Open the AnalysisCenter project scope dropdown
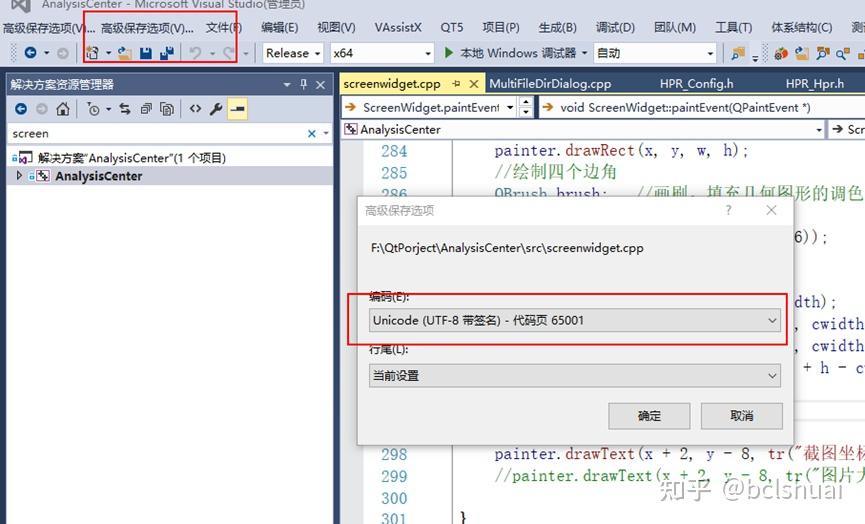This screenshot has width=865, height=524. [x=819, y=130]
